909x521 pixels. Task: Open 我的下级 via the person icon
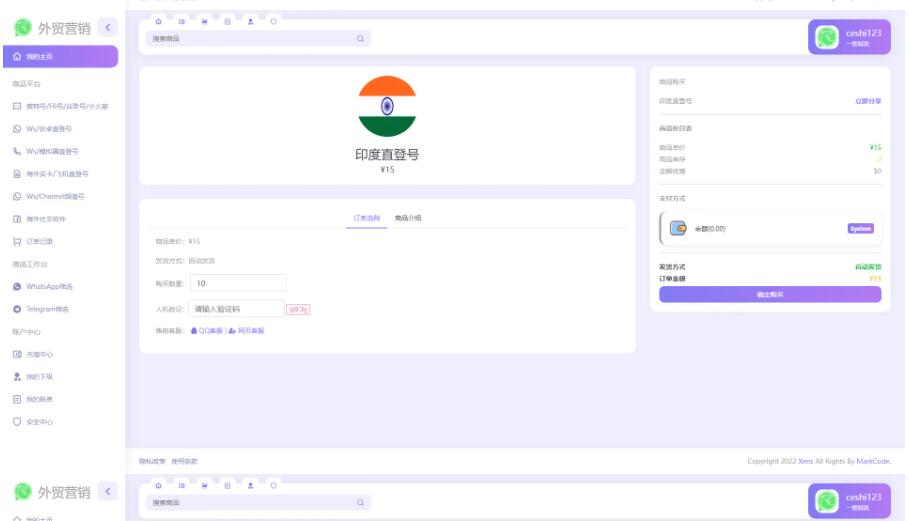coord(17,377)
